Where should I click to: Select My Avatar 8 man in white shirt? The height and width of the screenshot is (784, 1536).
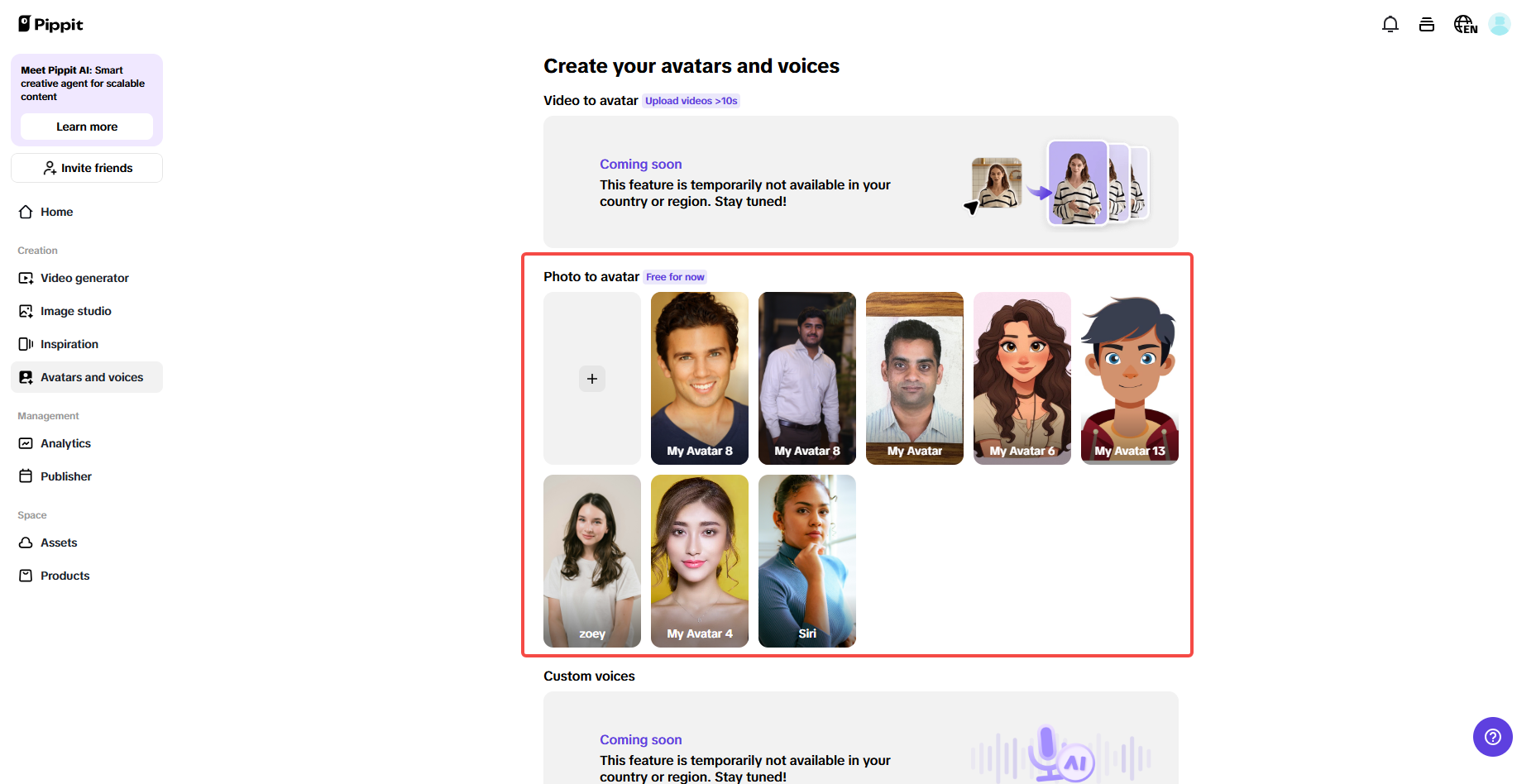[x=807, y=378]
